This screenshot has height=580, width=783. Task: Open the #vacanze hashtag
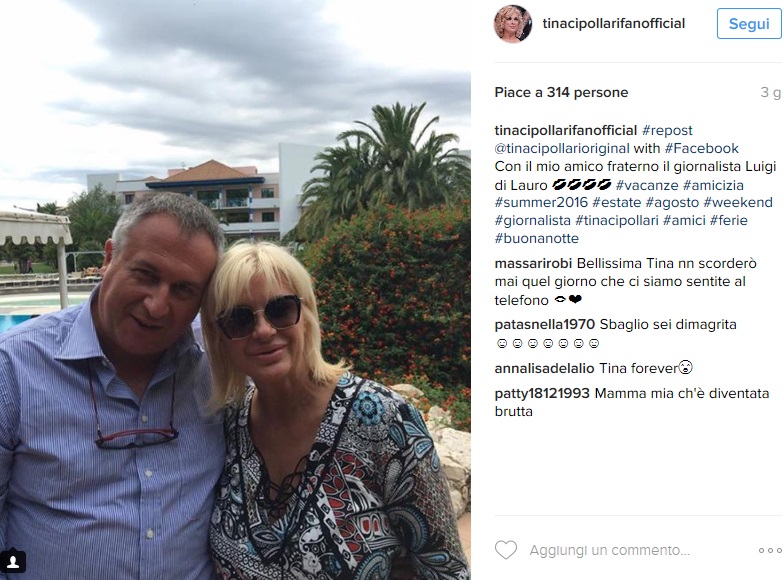647,185
